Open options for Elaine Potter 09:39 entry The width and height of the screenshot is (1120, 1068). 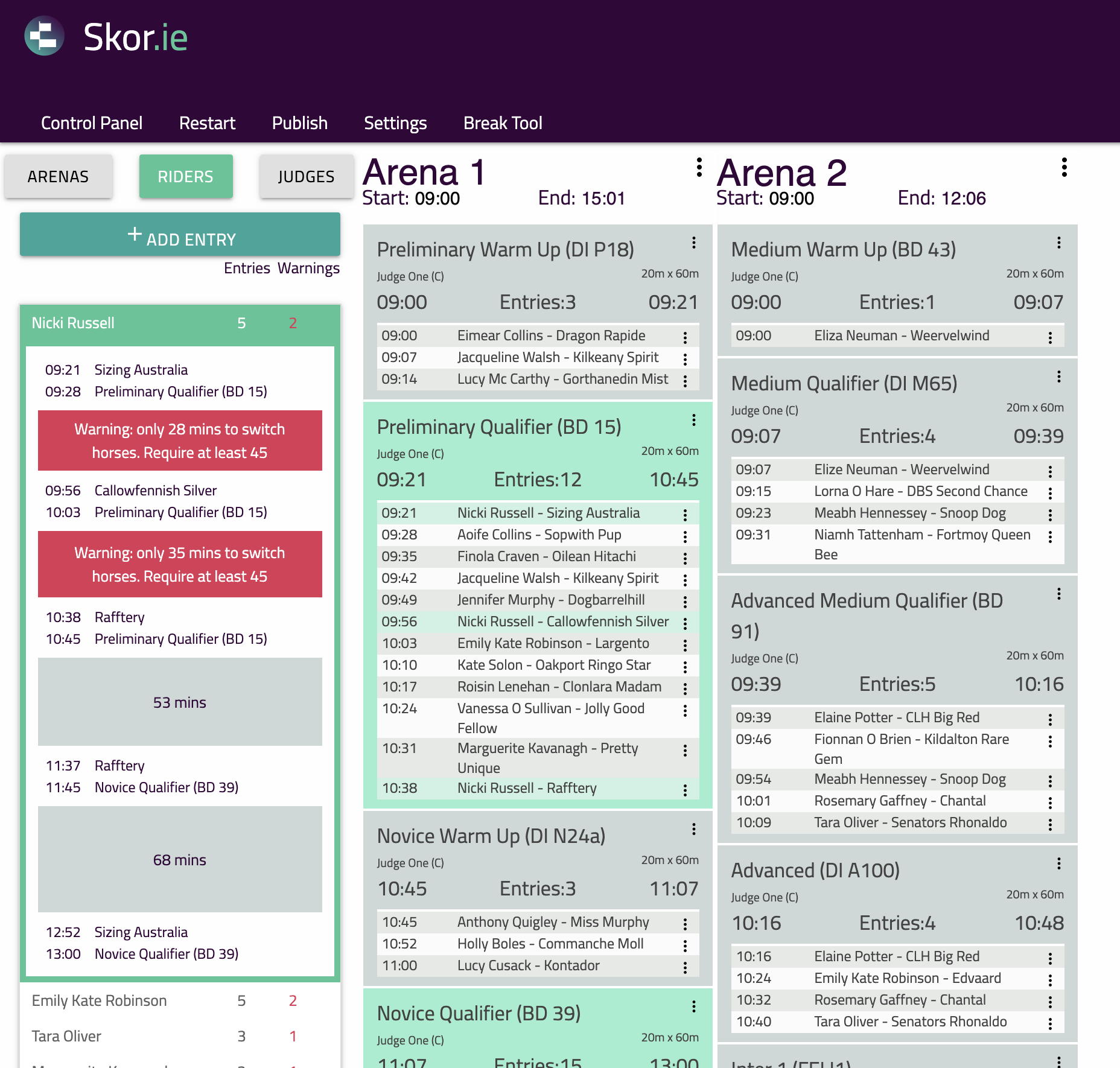click(1050, 719)
